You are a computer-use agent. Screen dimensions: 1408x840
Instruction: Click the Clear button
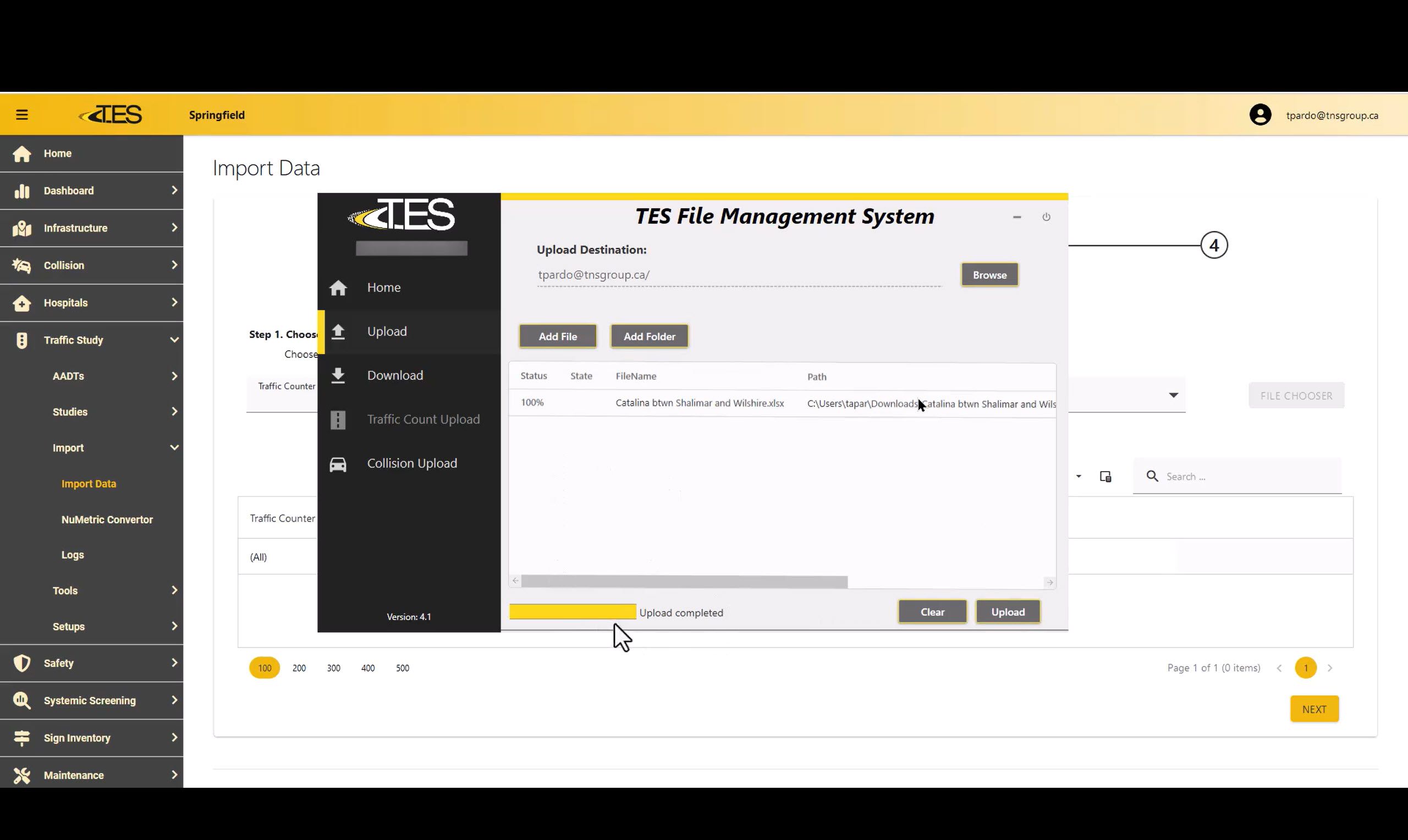point(932,612)
